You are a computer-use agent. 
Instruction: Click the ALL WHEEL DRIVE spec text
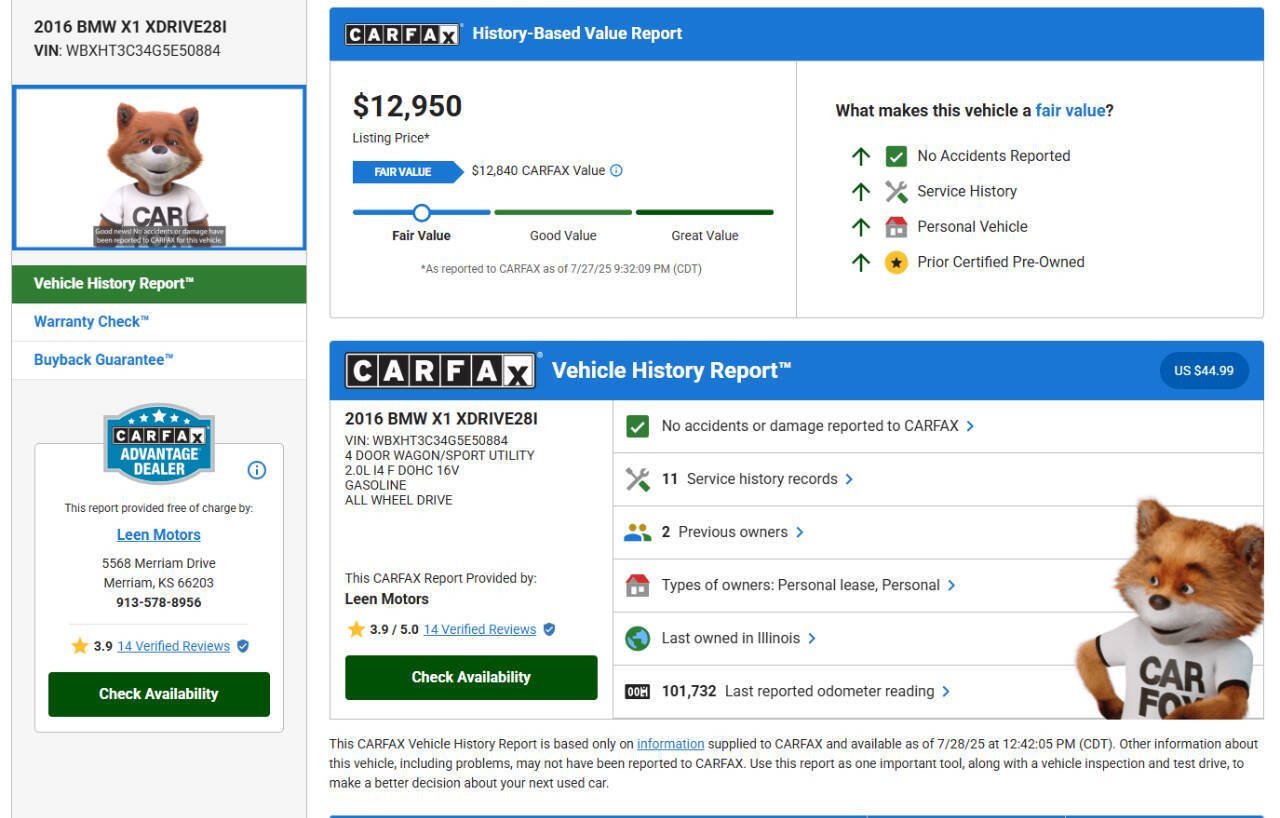(x=399, y=500)
